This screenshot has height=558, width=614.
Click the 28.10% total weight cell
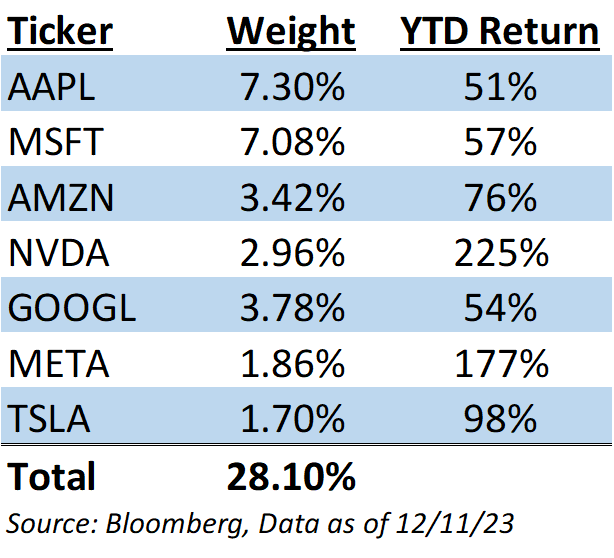tap(292, 477)
